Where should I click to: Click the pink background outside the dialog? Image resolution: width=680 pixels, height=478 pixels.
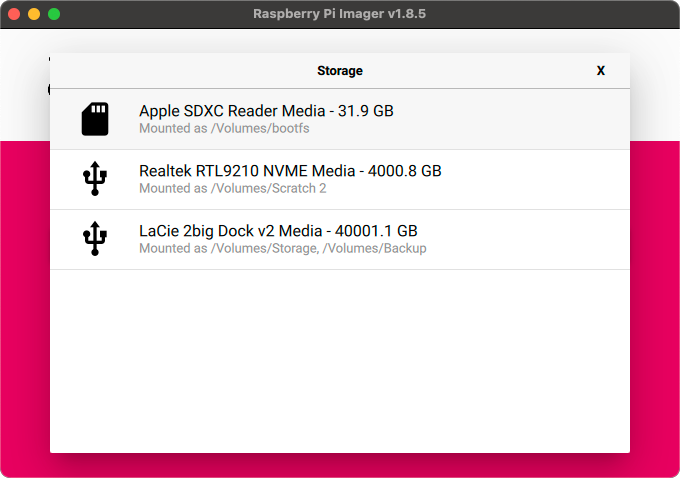coord(655,300)
